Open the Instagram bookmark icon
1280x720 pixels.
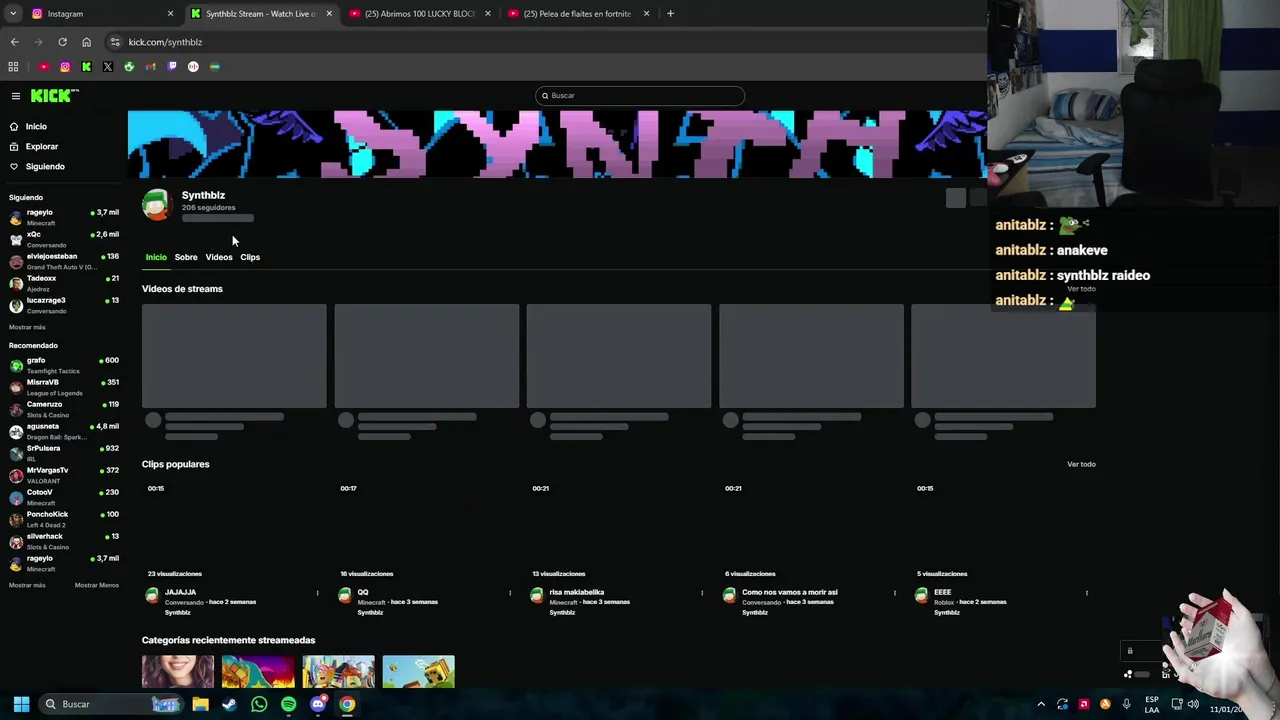tap(65, 67)
